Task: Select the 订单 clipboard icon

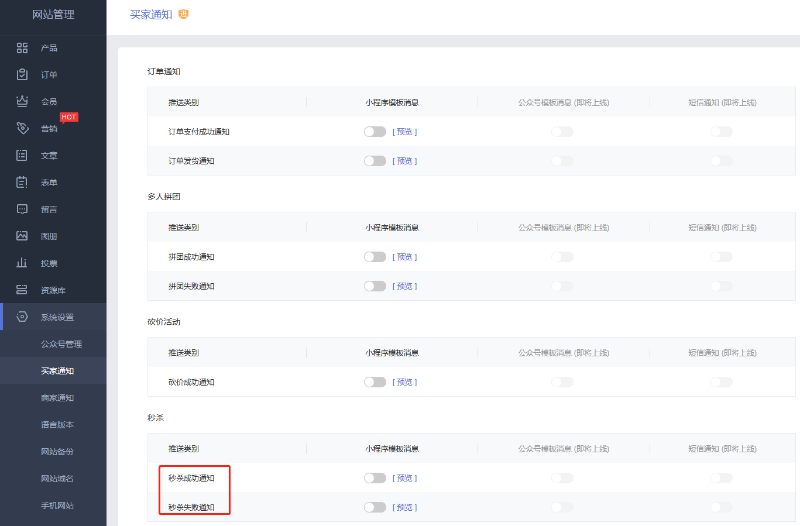Action: pos(22,74)
